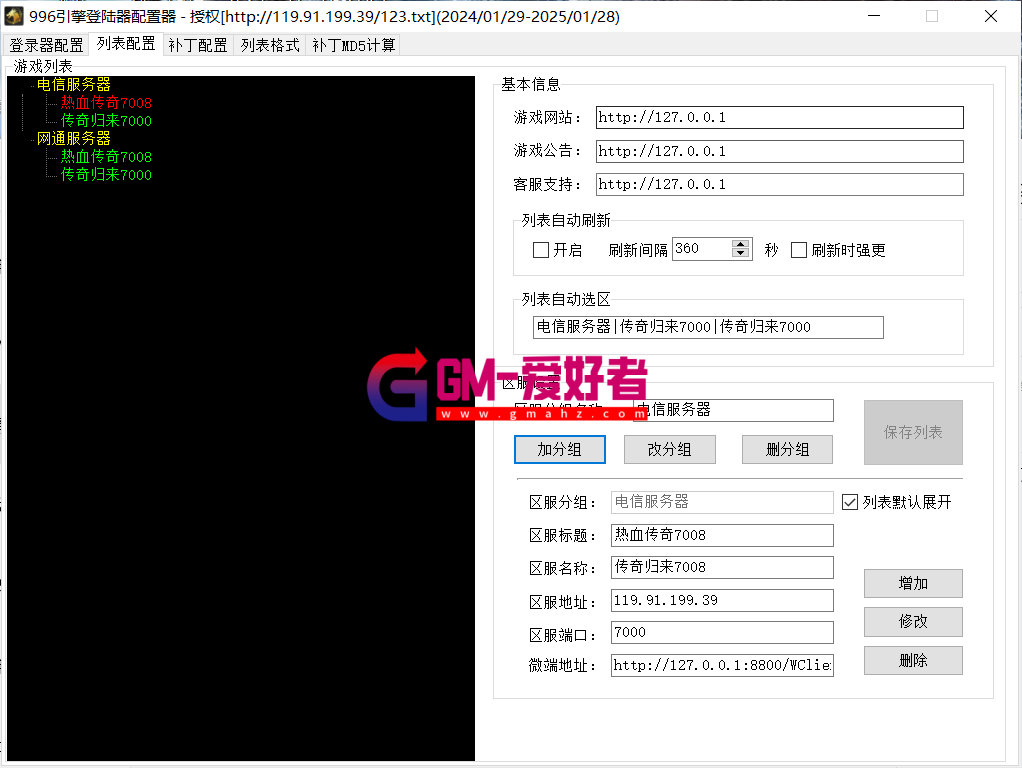The image size is (1022, 768).
Task: Click the 区服名称 field with 传奇归来7008
Action: (x=722, y=567)
